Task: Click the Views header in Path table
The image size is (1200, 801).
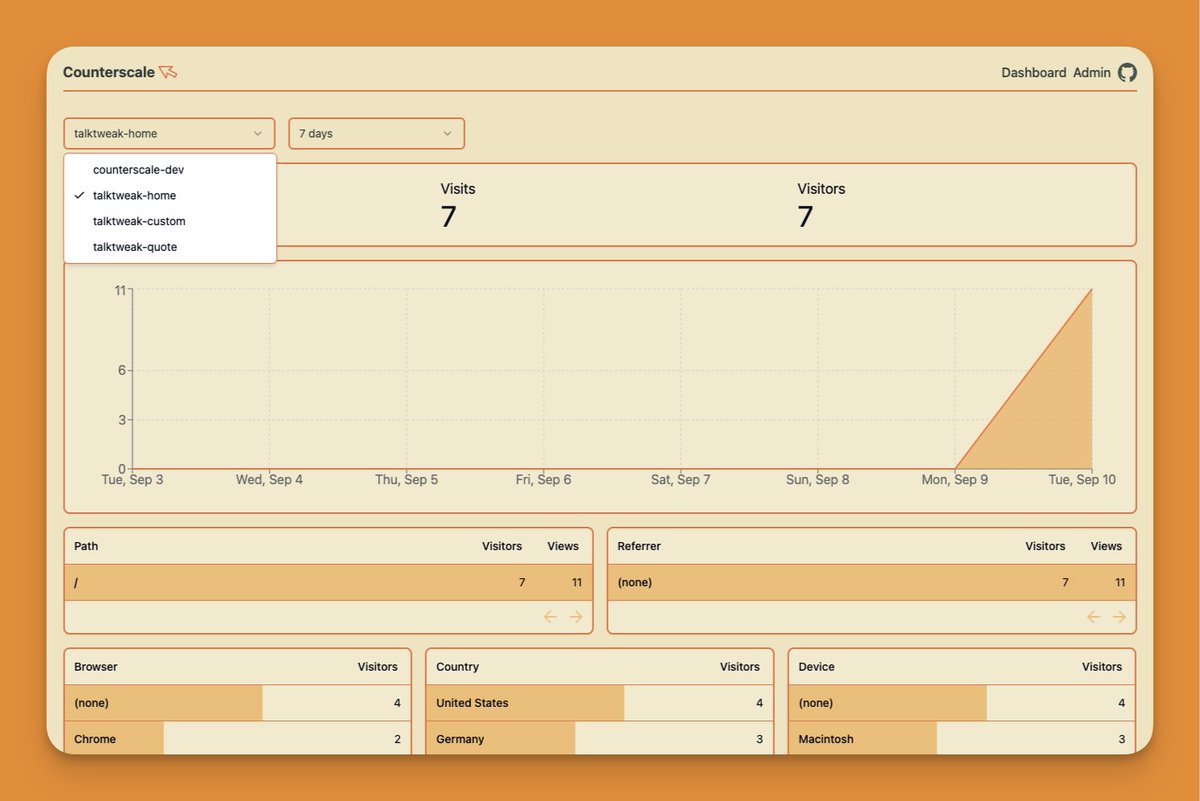Action: pos(563,546)
